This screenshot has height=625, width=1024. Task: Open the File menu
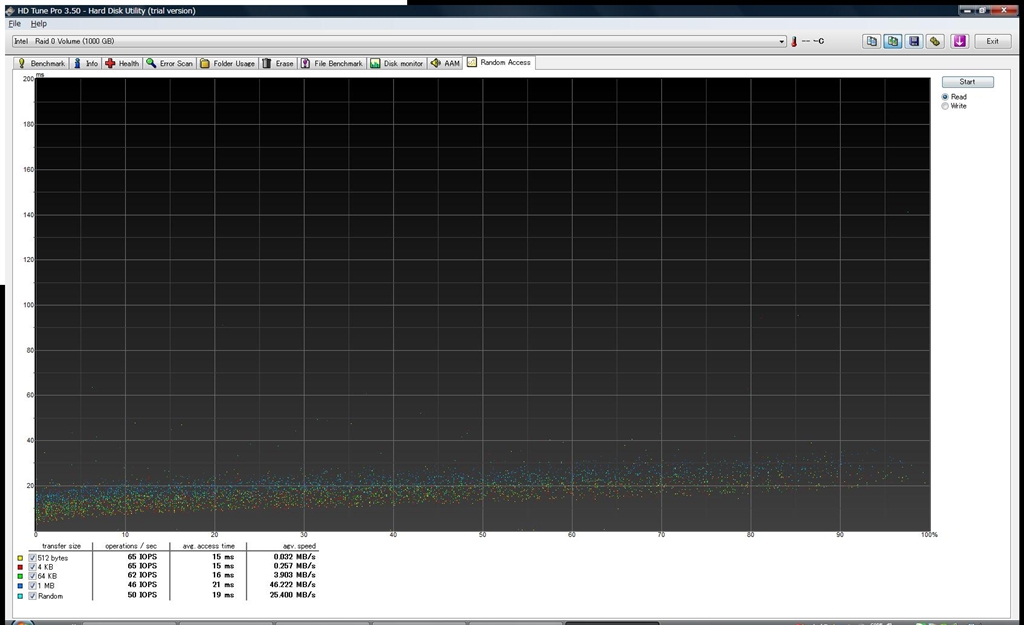click(x=14, y=23)
